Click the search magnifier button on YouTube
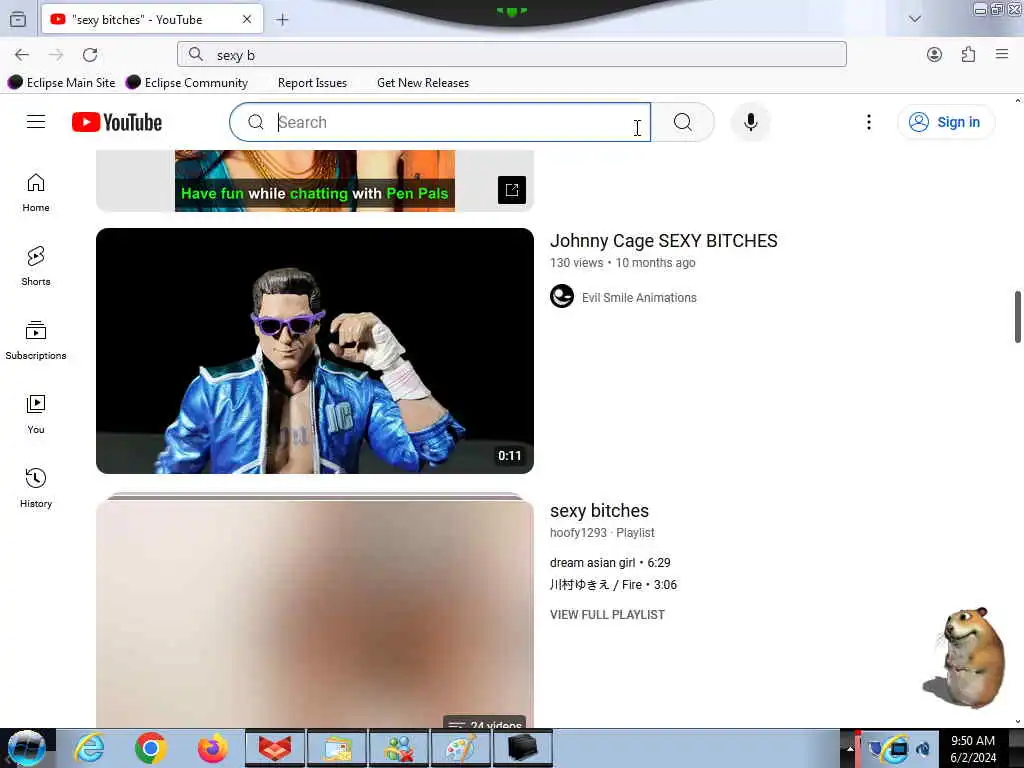The height and width of the screenshot is (768, 1024). 682,122
